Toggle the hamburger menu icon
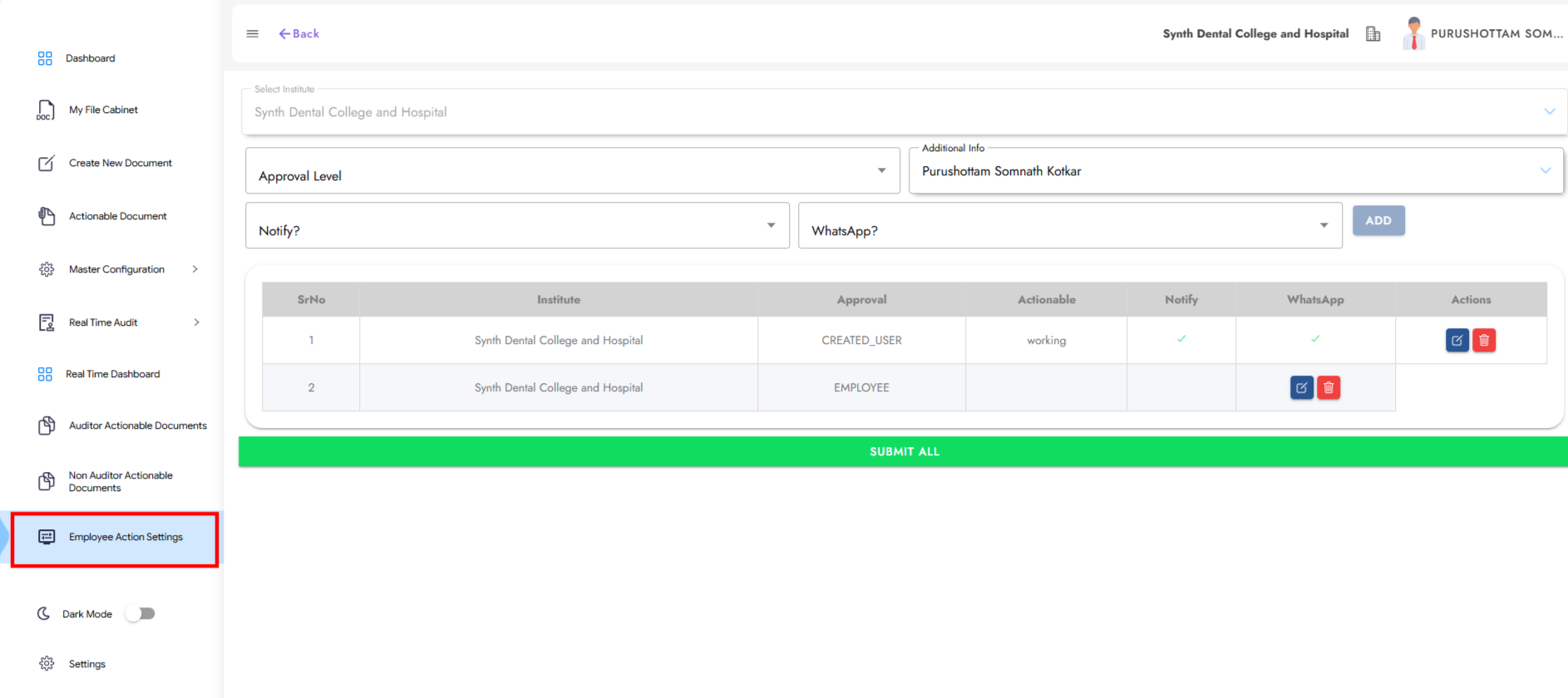This screenshot has height=698, width=1568. 253,34
